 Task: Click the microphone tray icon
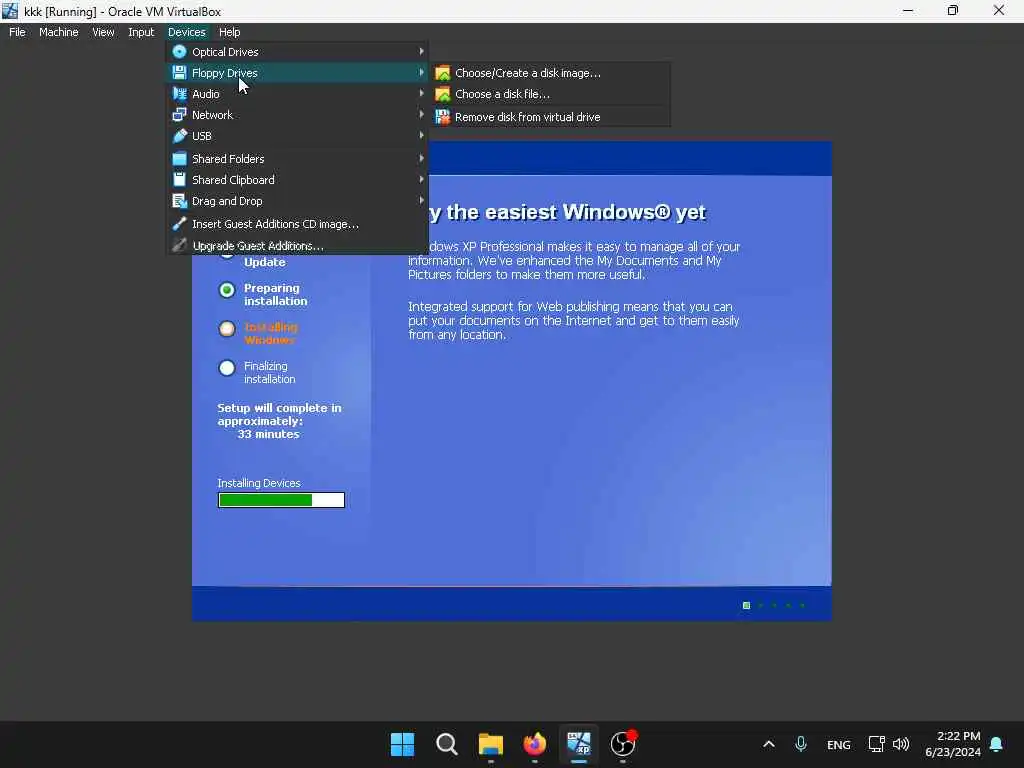(x=801, y=744)
